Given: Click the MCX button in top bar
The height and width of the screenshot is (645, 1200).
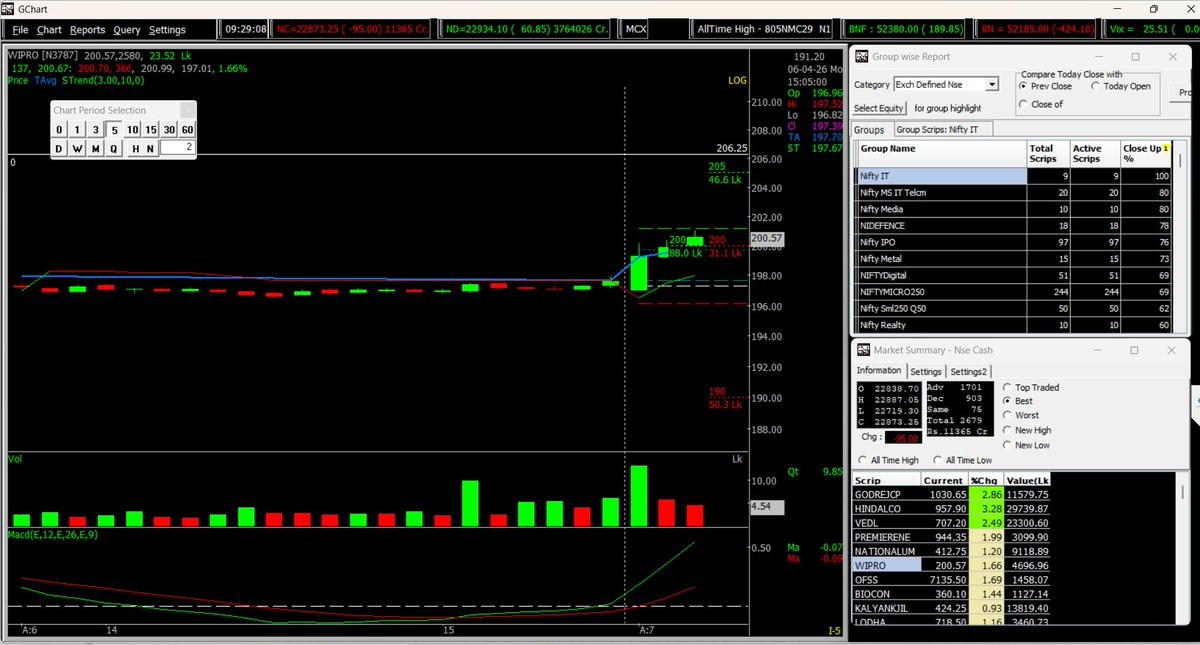Looking at the screenshot, I should [x=635, y=30].
